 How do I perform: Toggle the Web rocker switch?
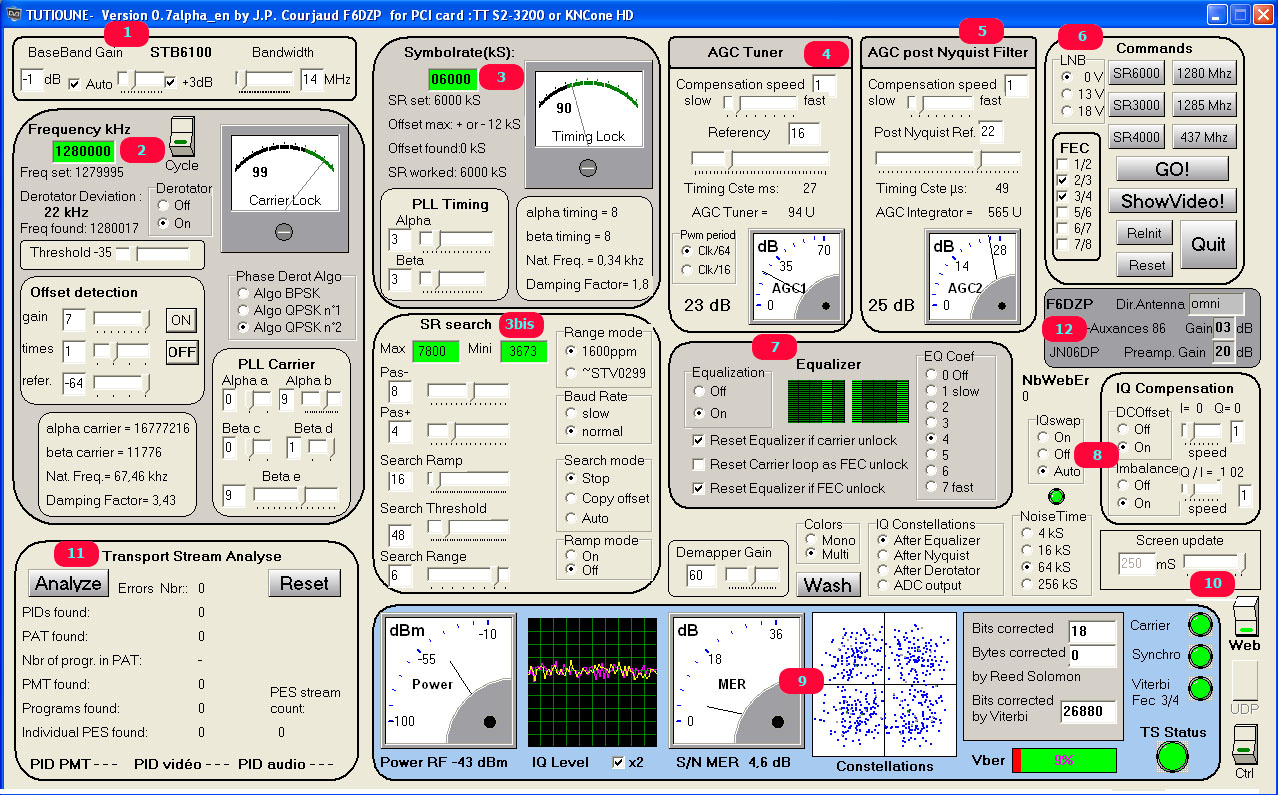[x=1243, y=617]
